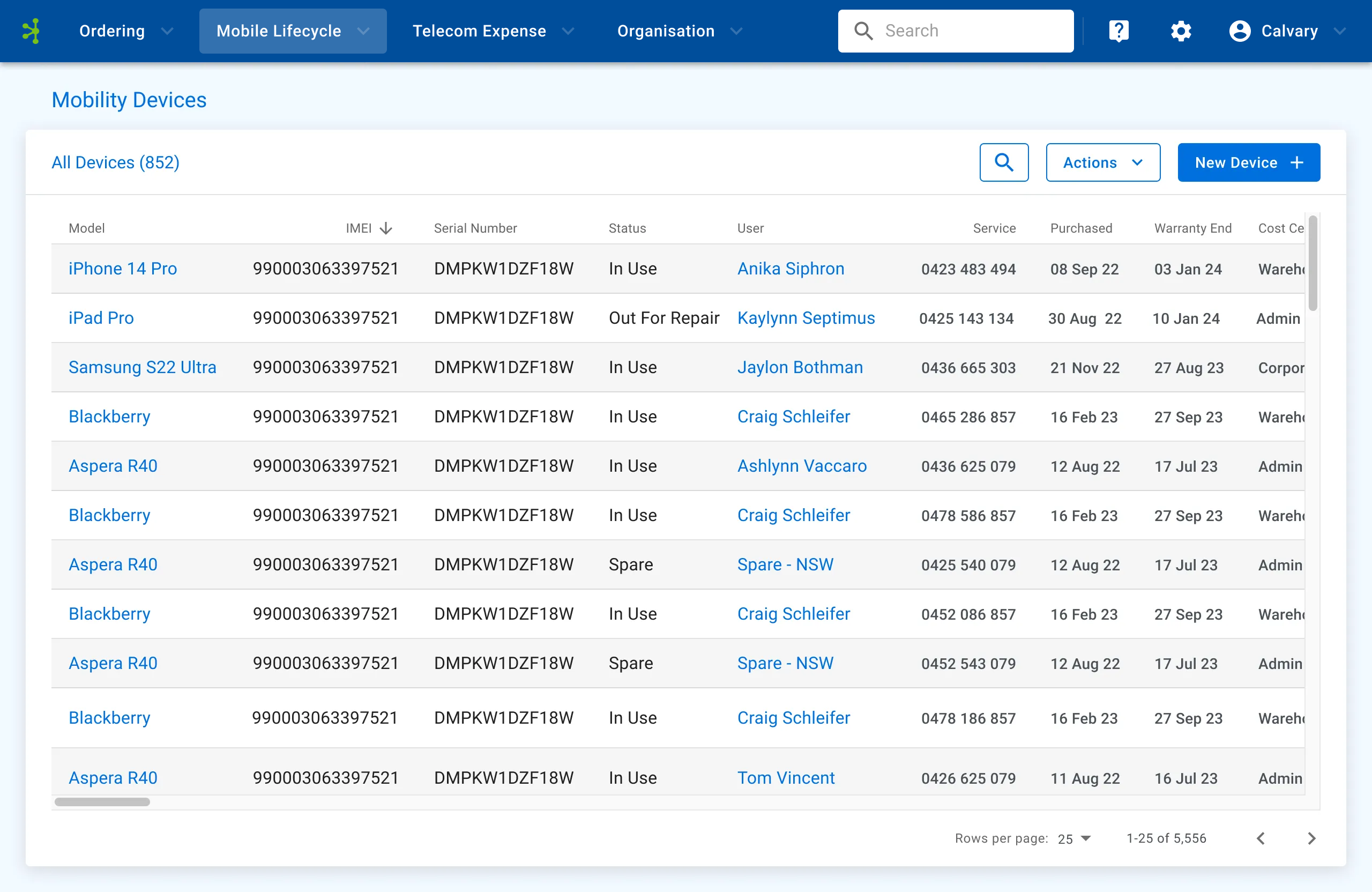Click the user account icon near Calvary
The height and width of the screenshot is (892, 1372).
1240,30
